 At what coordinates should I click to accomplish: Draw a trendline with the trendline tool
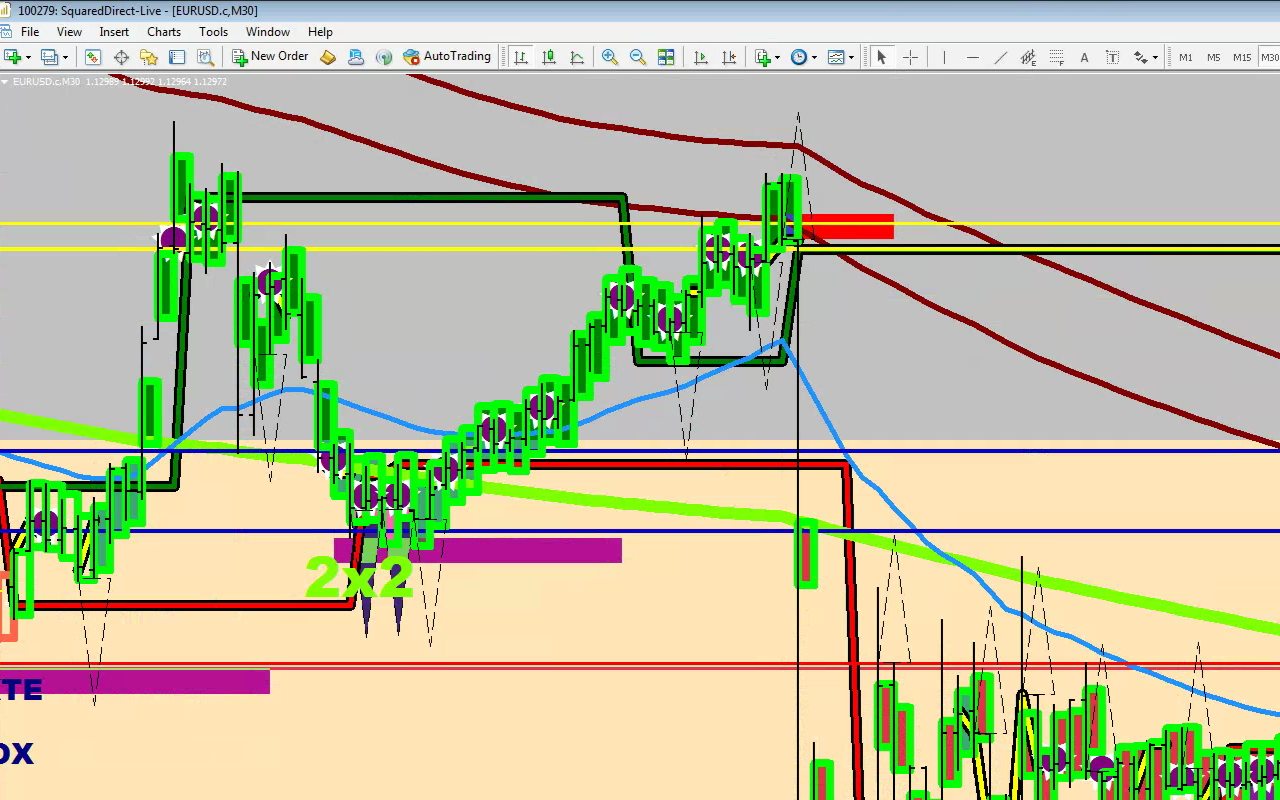click(x=1000, y=57)
